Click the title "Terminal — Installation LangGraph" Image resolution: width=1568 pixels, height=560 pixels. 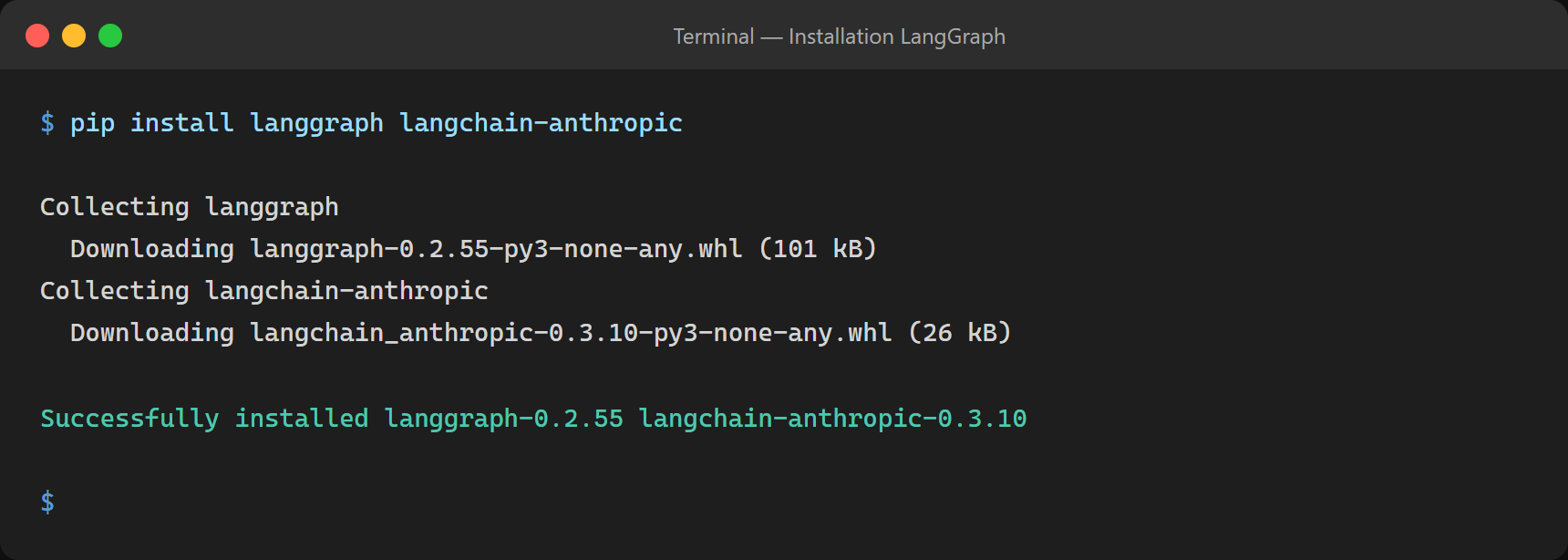click(x=839, y=36)
